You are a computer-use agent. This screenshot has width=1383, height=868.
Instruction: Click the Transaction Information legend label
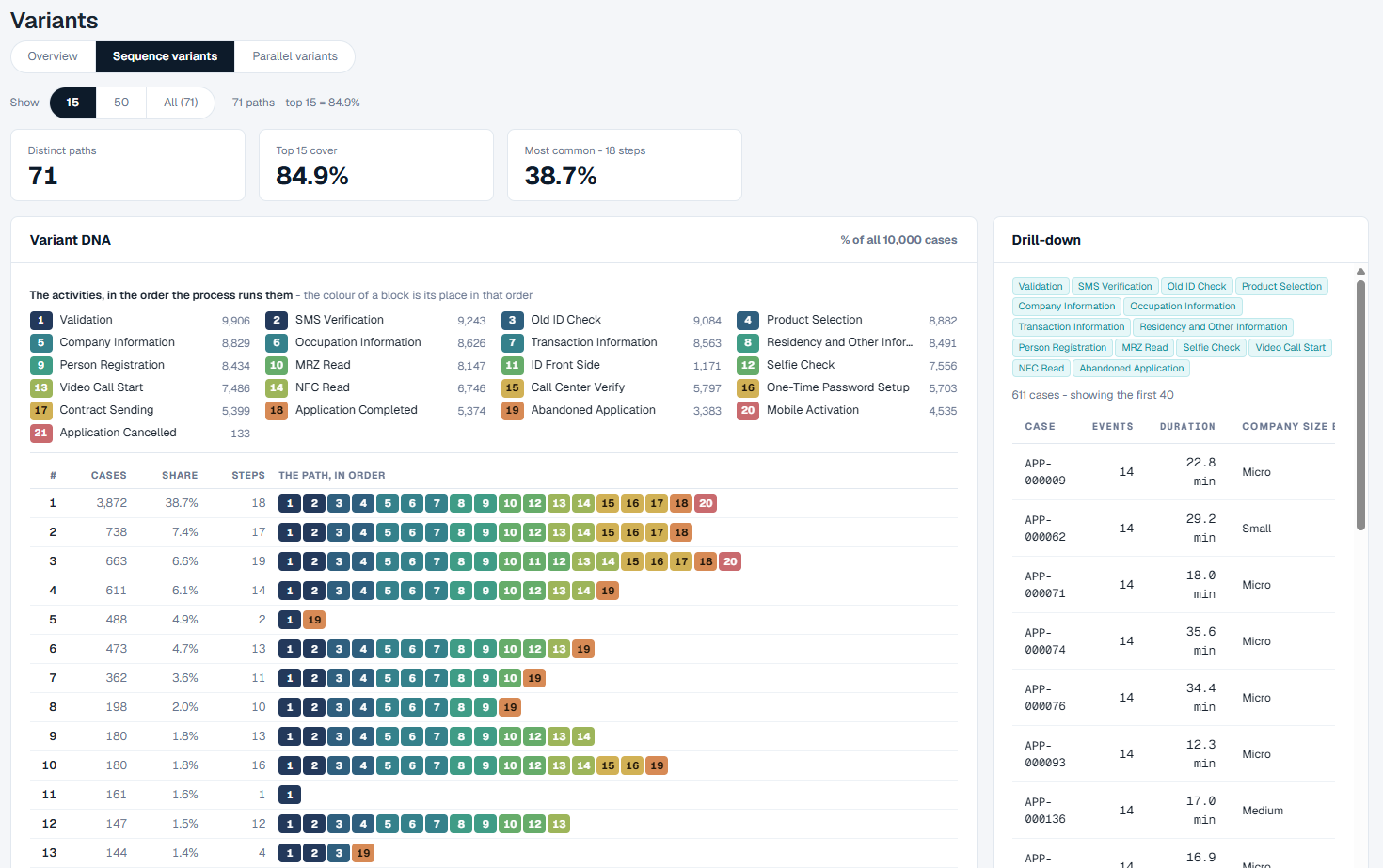pyautogui.click(x=594, y=342)
